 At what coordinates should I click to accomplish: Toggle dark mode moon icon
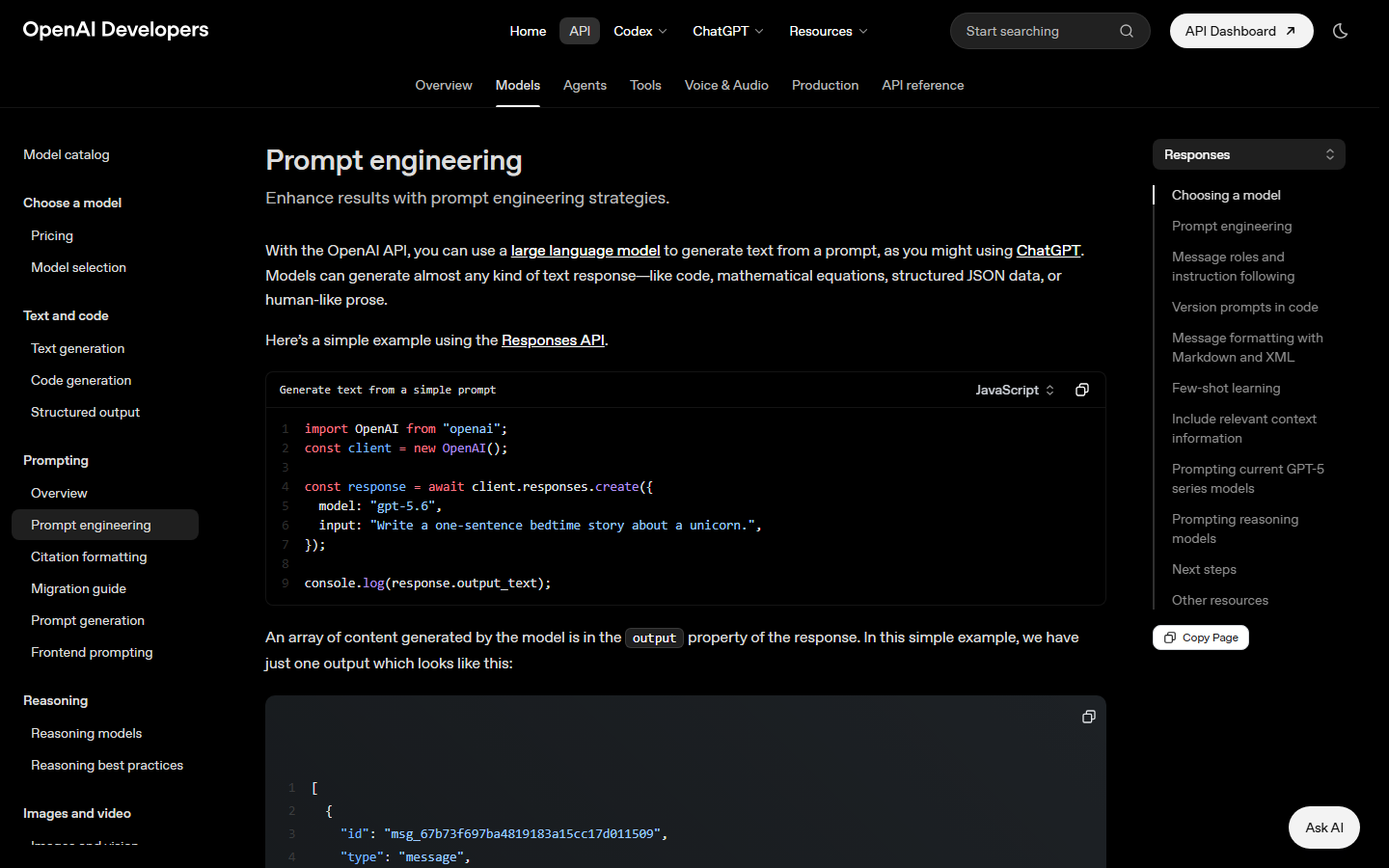coord(1340,31)
